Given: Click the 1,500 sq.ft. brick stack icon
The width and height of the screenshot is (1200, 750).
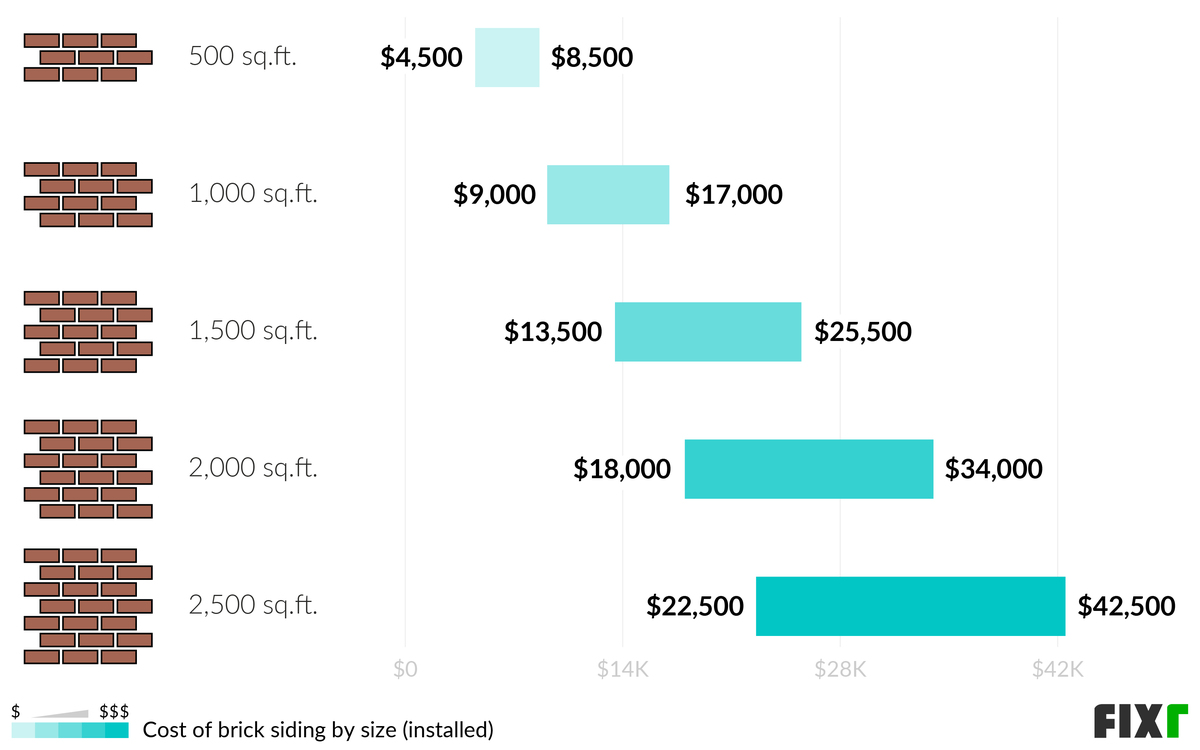Looking at the screenshot, I should point(87,331).
